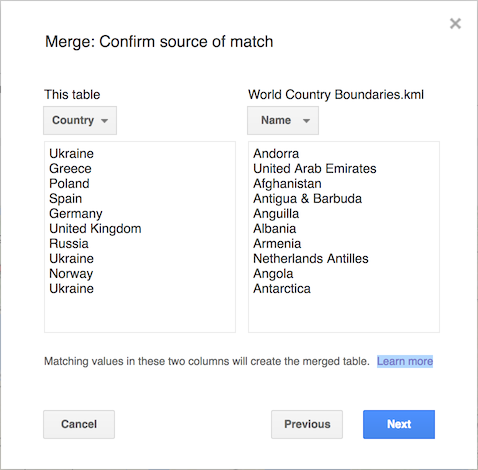Open the Country column dropdown

click(x=80, y=120)
